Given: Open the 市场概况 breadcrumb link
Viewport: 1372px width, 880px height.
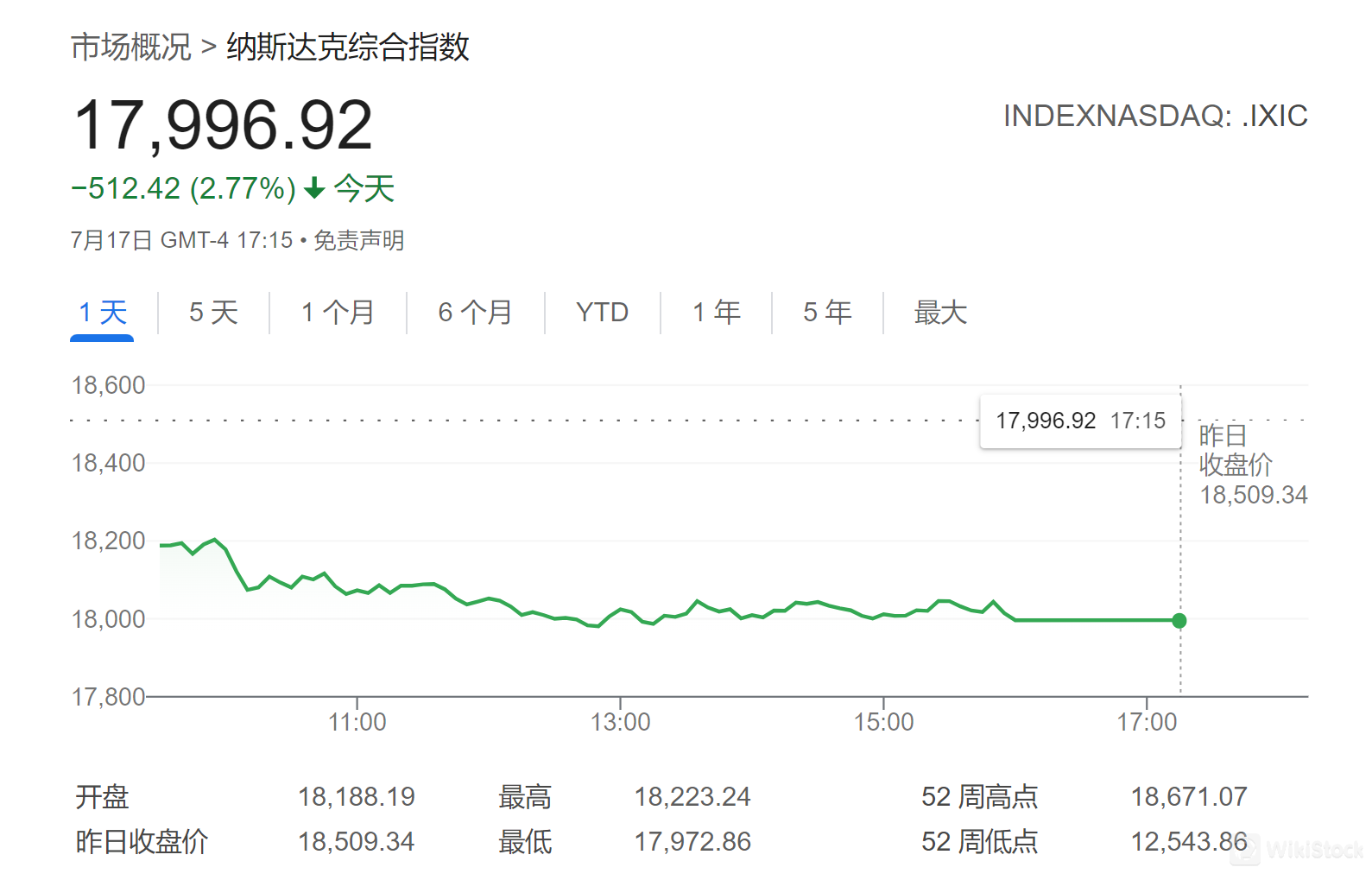Looking at the screenshot, I should (x=130, y=47).
